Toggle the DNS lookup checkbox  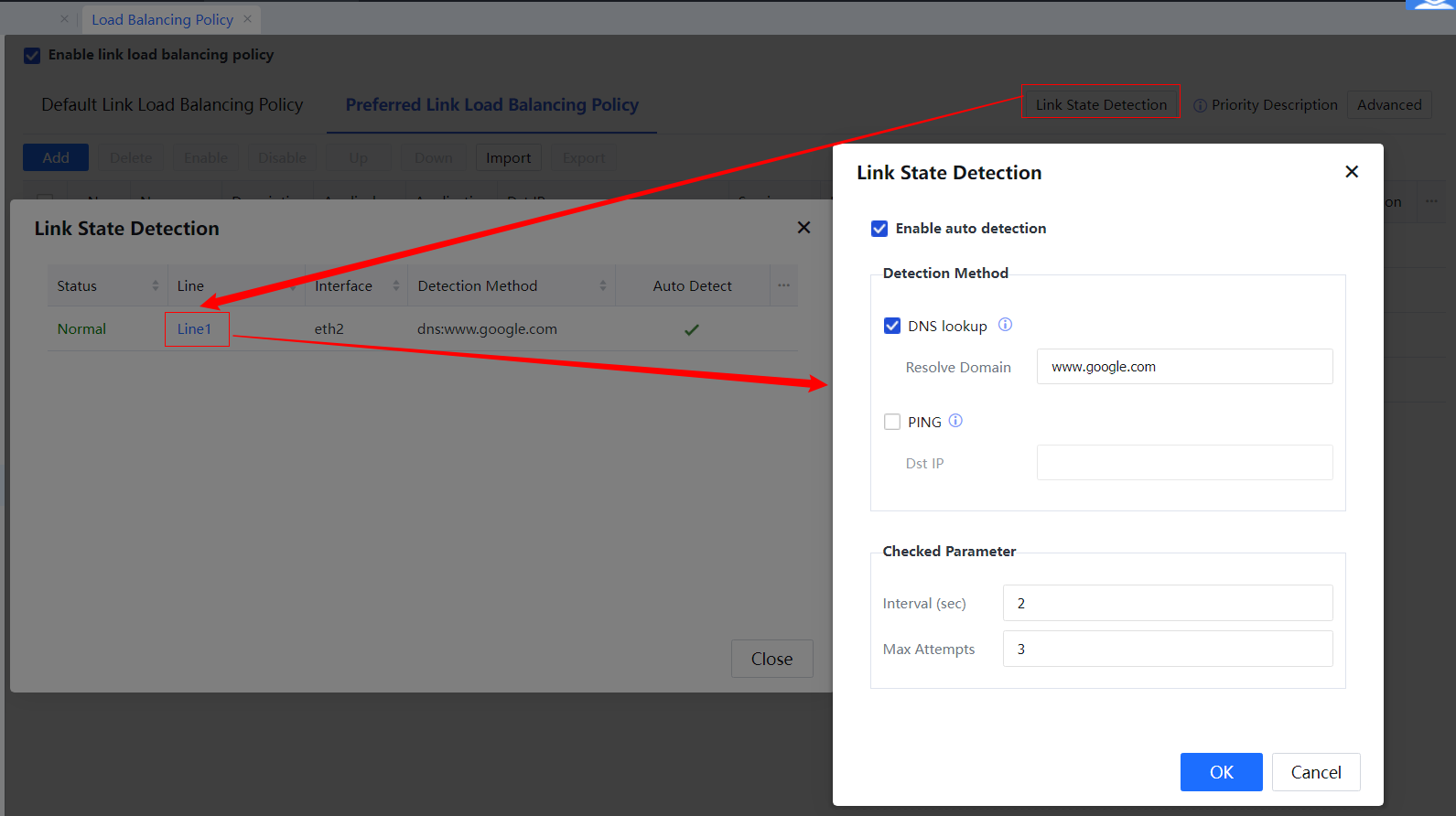coord(892,326)
